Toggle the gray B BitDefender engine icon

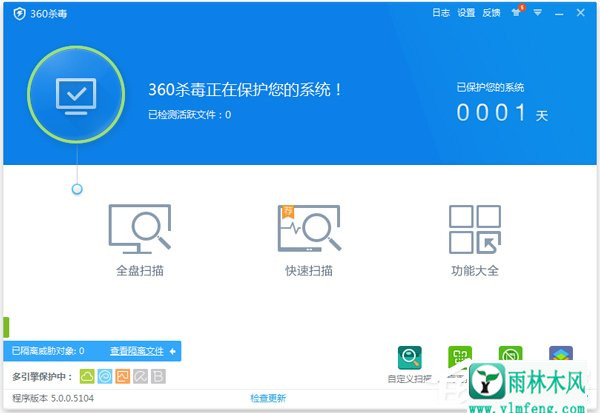pyautogui.click(x=158, y=377)
